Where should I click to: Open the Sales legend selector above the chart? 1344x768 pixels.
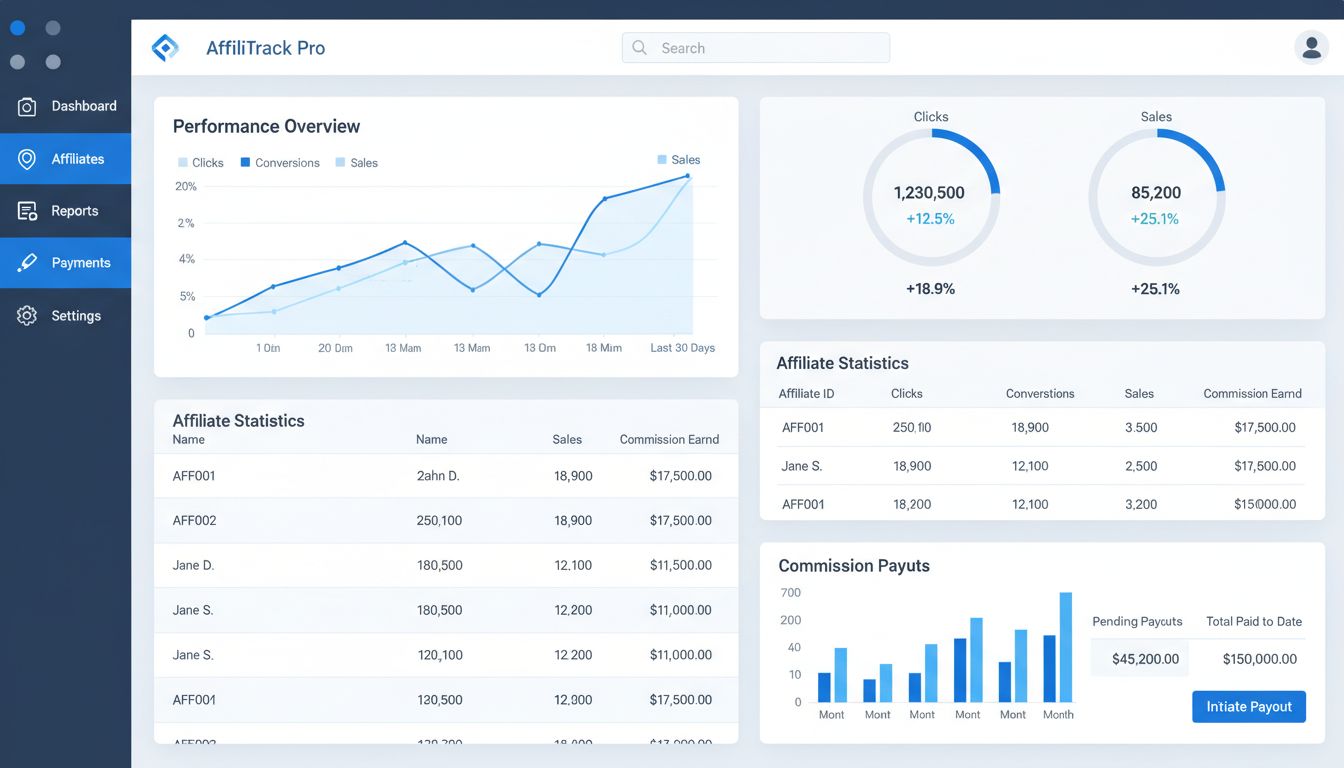677,159
